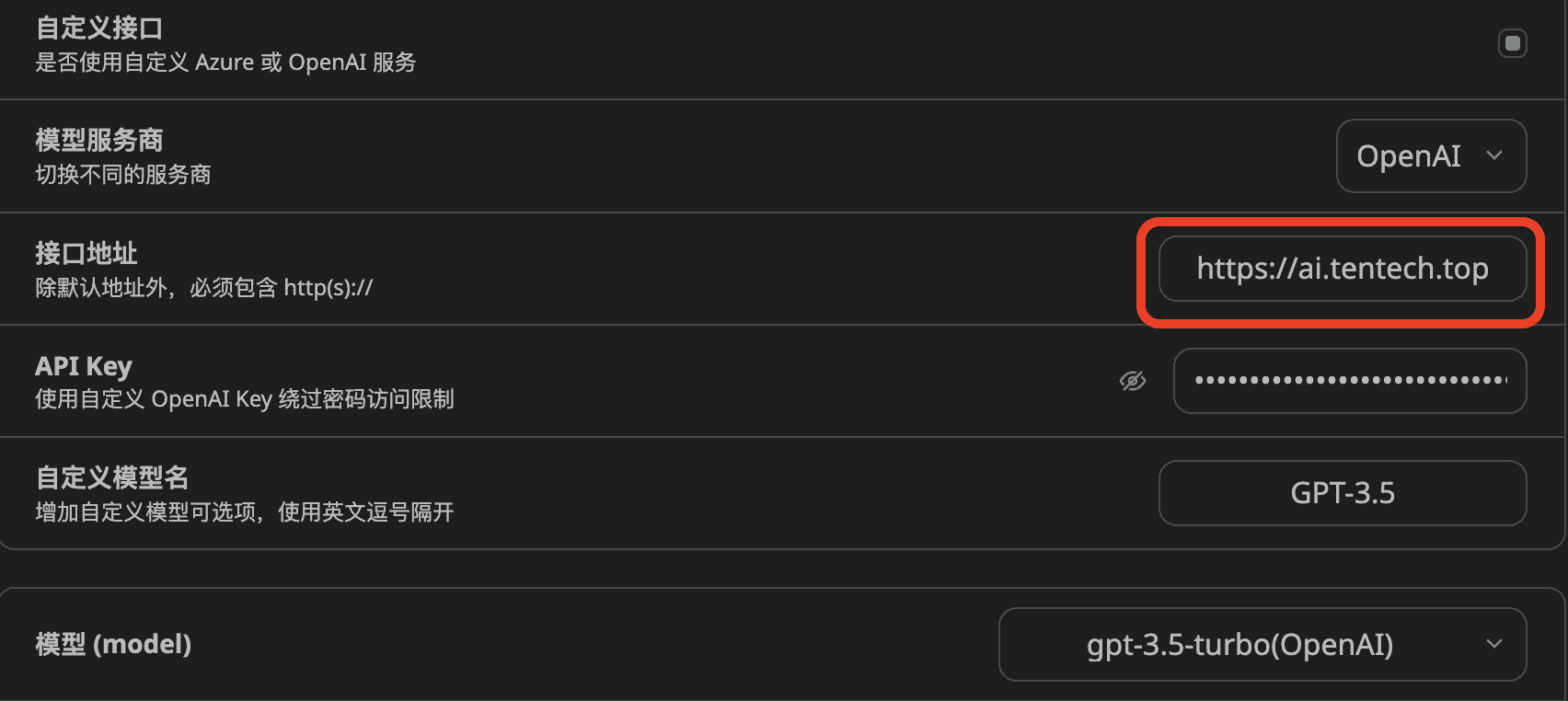Click the chevron beside OpenAI

coord(1494,155)
